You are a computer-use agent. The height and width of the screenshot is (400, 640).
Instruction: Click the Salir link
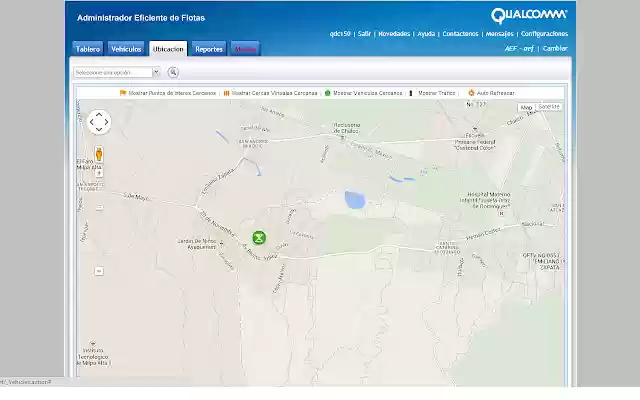364,34
